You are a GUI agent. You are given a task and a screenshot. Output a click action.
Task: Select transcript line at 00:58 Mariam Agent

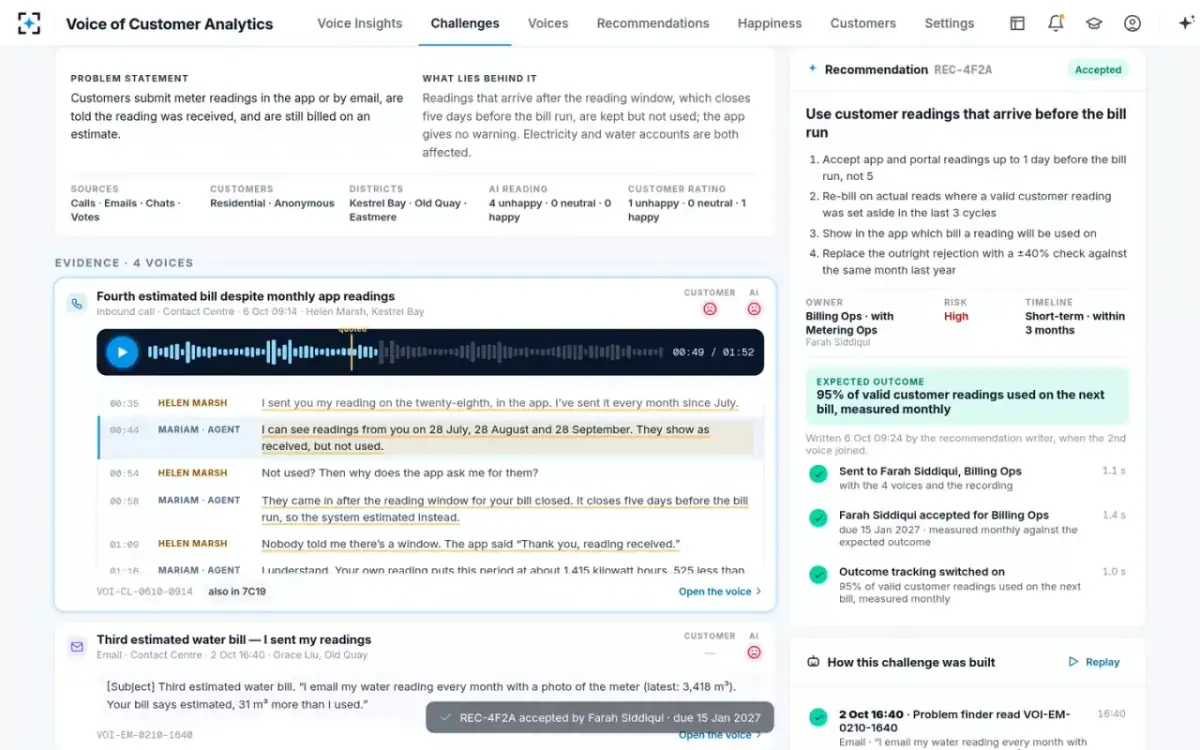pyautogui.click(x=431, y=509)
